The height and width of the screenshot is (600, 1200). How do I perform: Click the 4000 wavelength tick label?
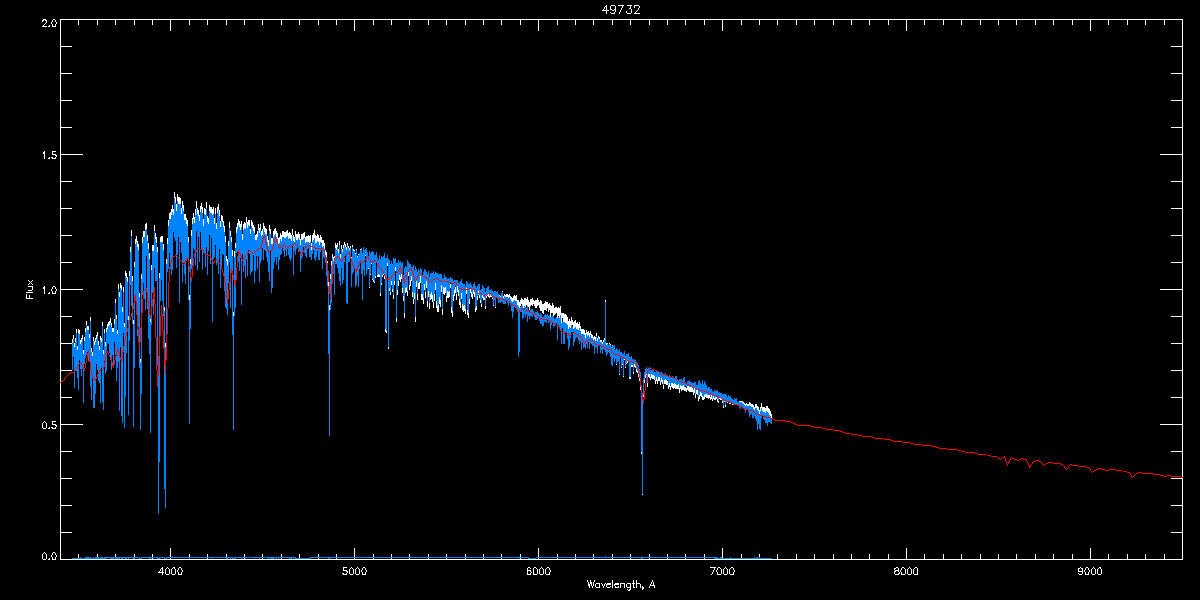click(x=170, y=572)
